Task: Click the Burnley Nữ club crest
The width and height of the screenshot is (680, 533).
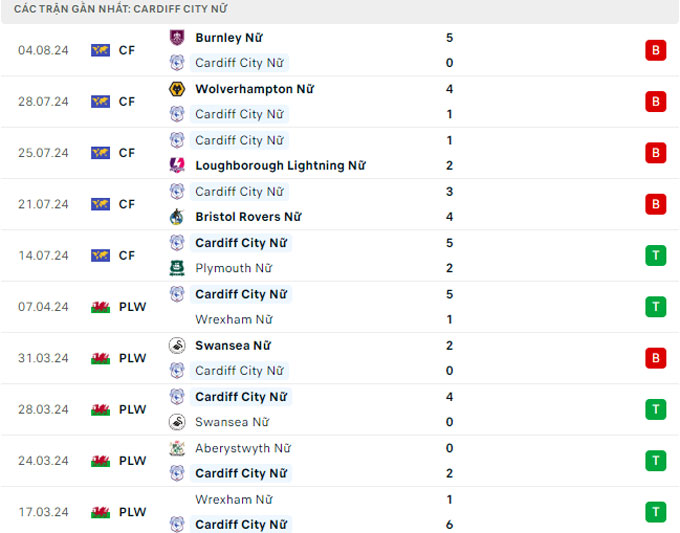Action: pos(177,38)
